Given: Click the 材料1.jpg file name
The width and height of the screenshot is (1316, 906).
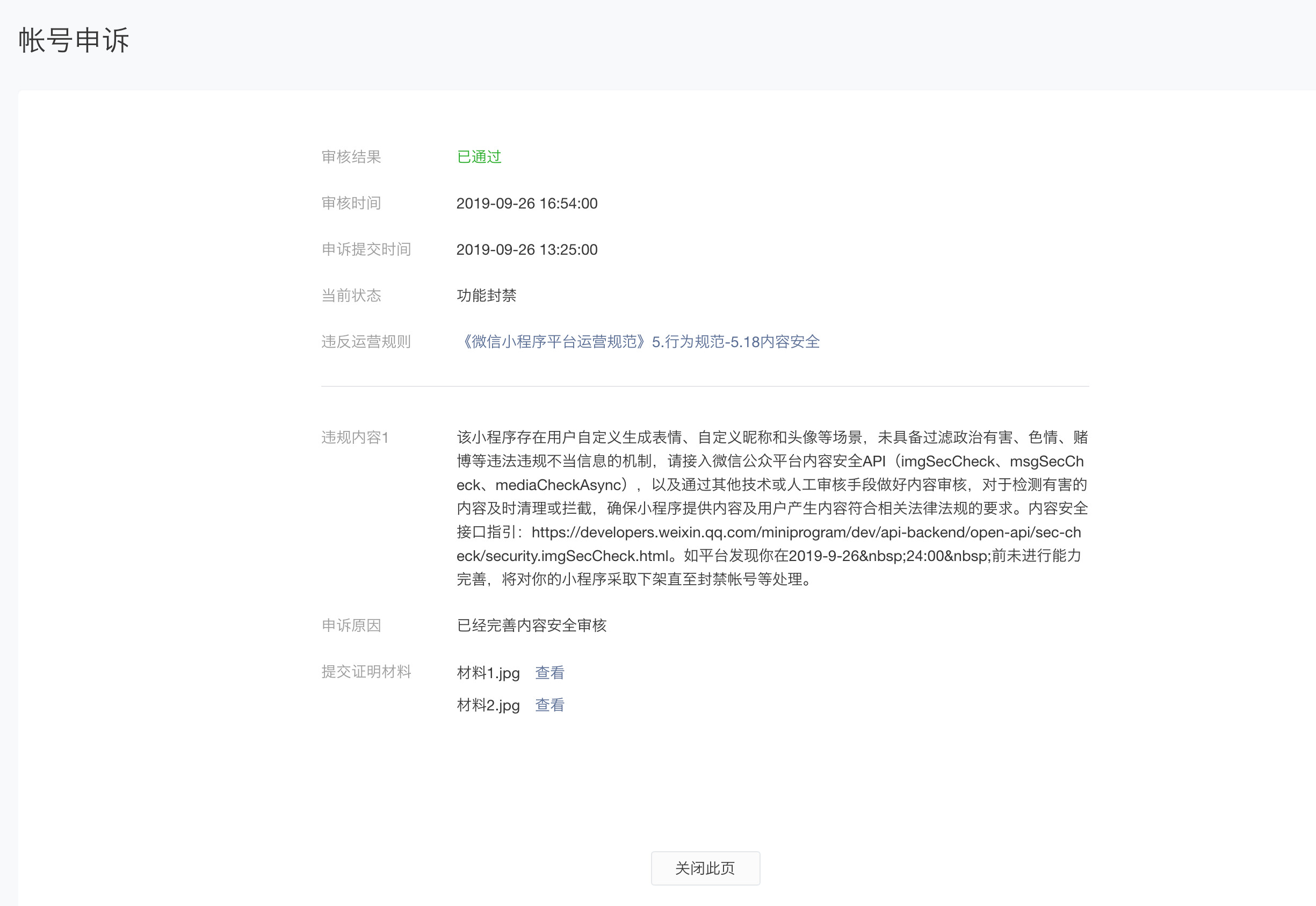Looking at the screenshot, I should [488, 673].
